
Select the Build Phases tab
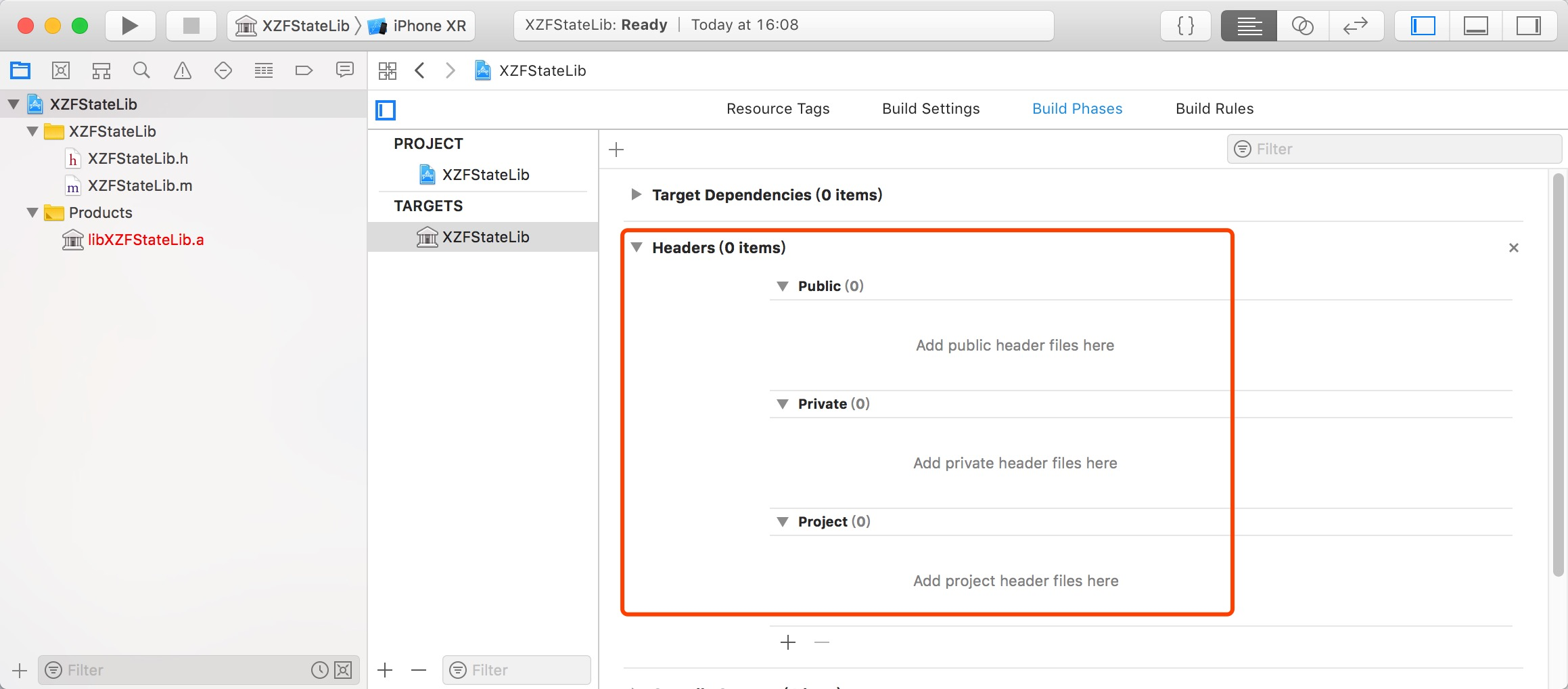click(1077, 109)
